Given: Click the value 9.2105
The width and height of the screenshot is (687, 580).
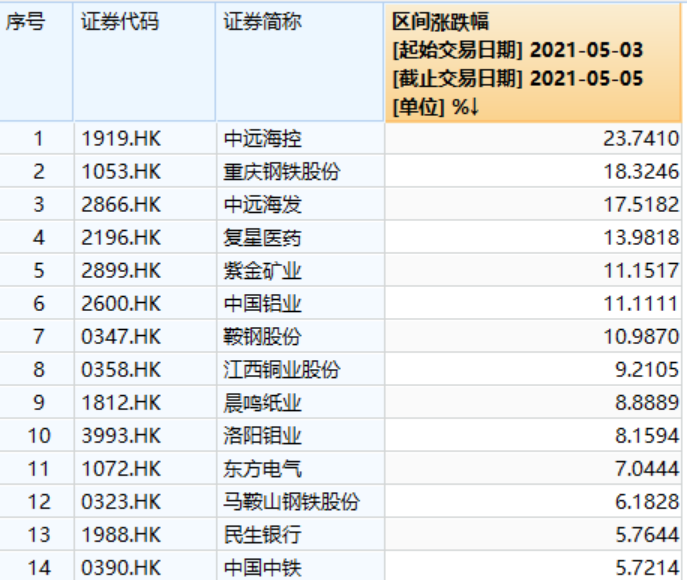Looking at the screenshot, I should (x=647, y=370).
